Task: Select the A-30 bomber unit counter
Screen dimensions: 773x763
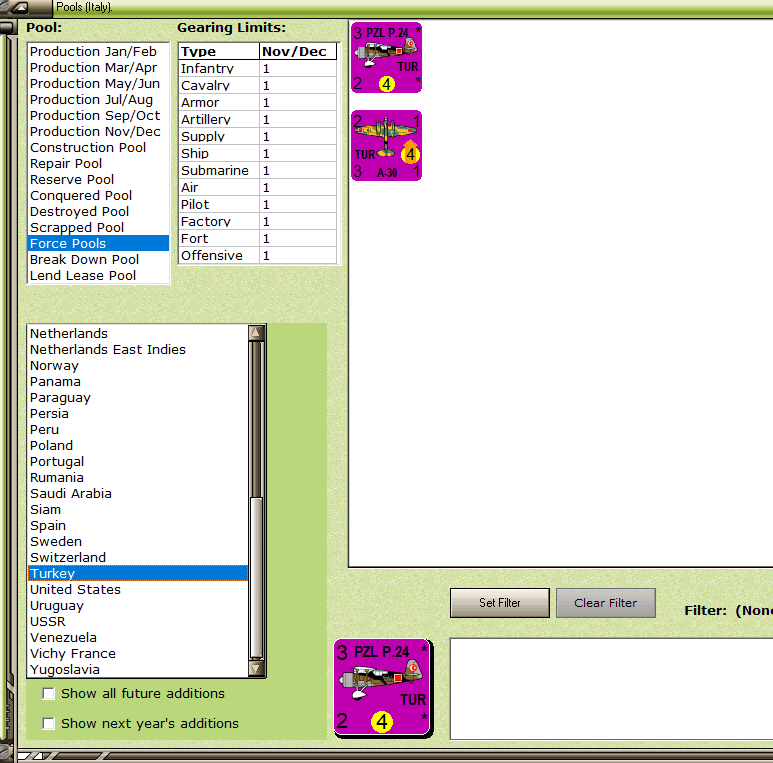Action: [386, 145]
